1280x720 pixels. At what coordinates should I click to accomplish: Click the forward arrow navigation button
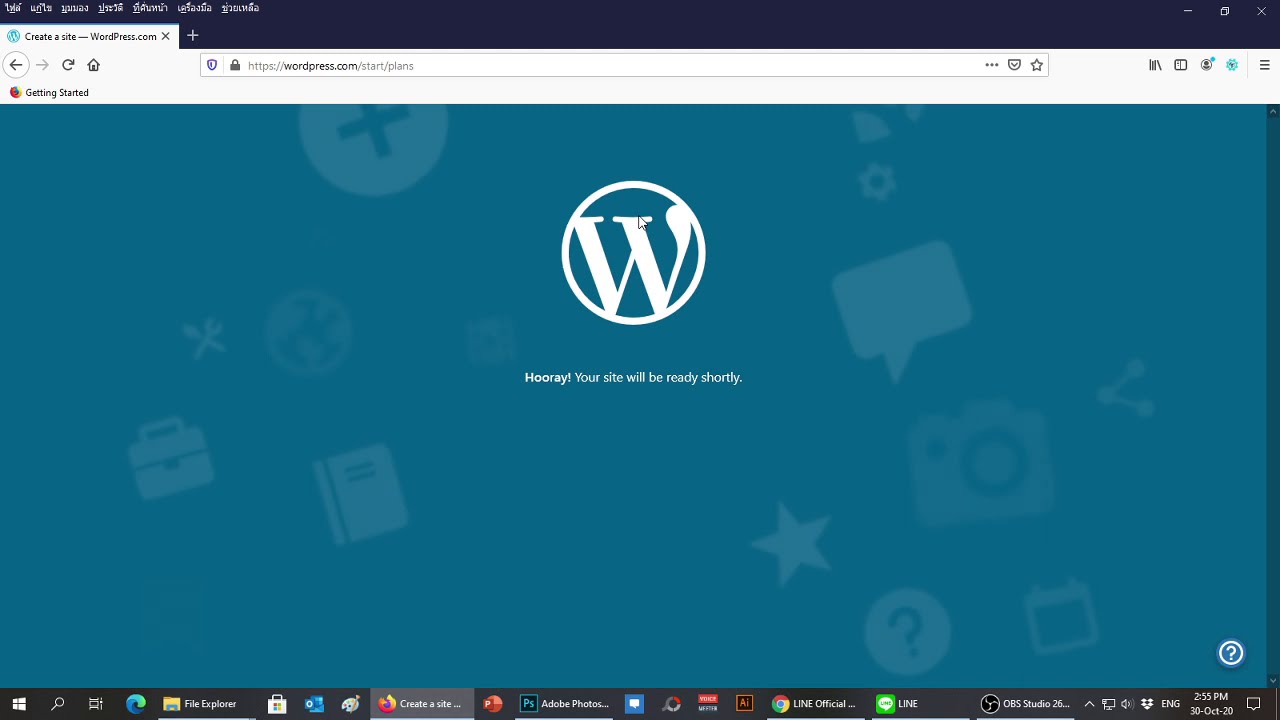(x=42, y=65)
